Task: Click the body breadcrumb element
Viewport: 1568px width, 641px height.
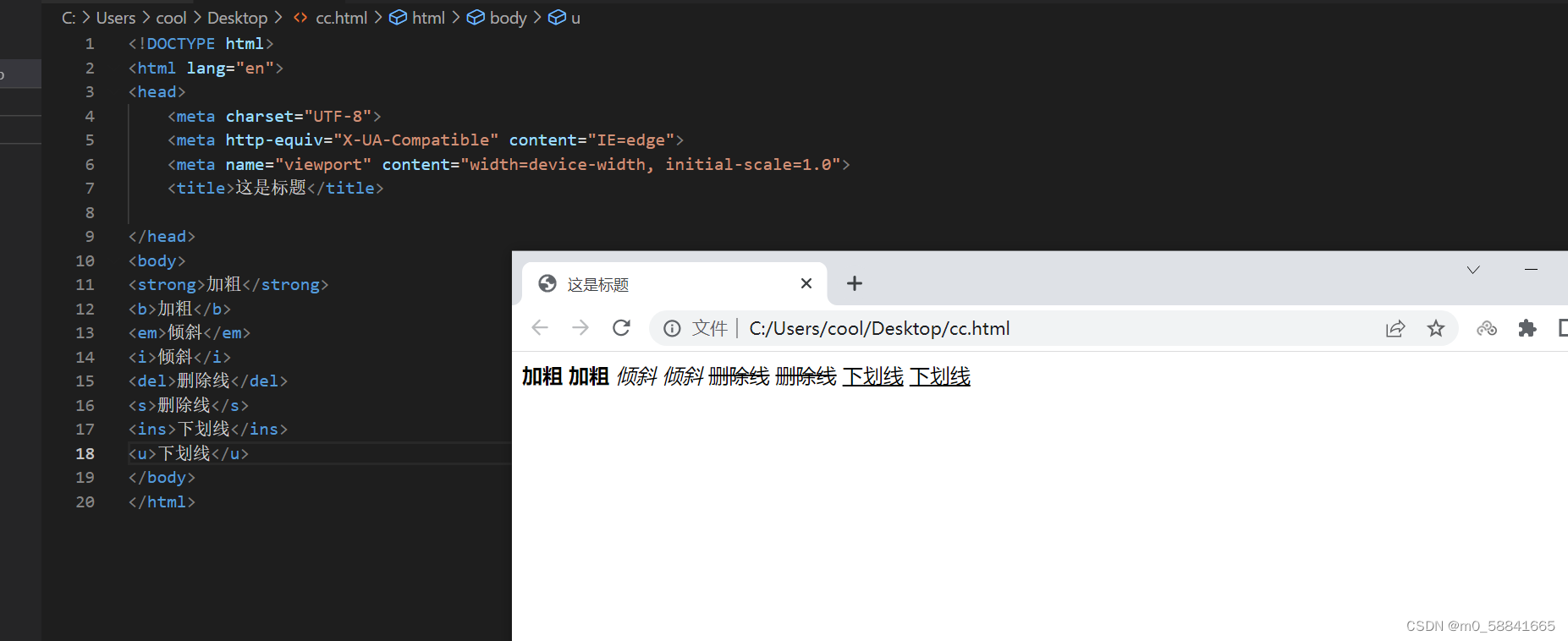Action: pos(497,18)
